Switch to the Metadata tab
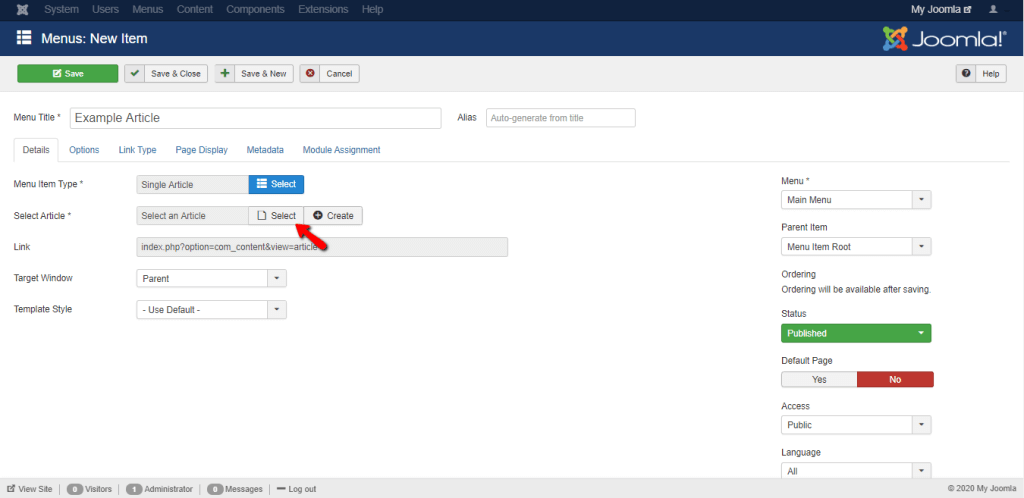This screenshot has height=498, width=1024. 265,150
